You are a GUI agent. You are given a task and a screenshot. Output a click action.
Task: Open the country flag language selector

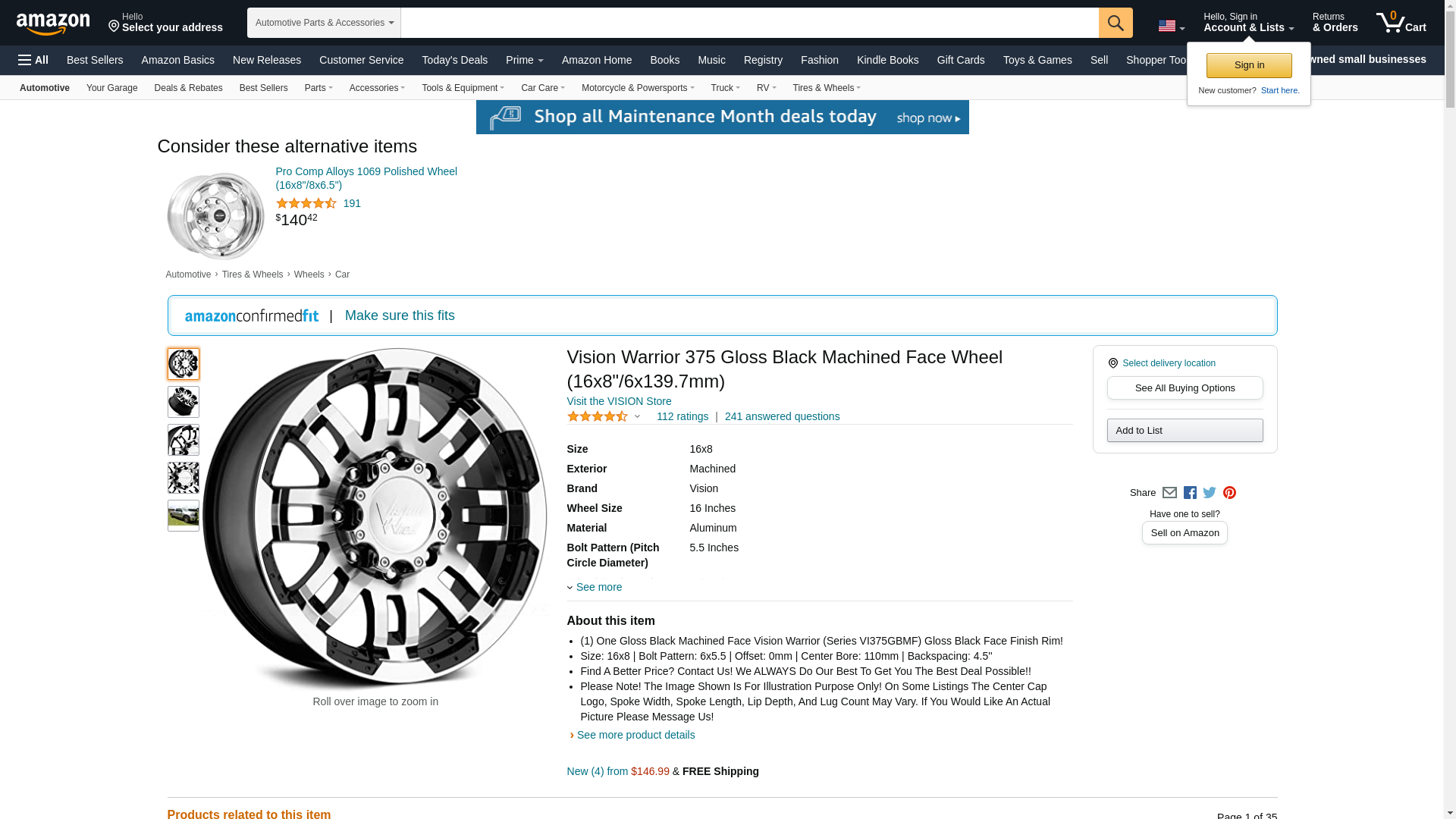click(x=1171, y=27)
